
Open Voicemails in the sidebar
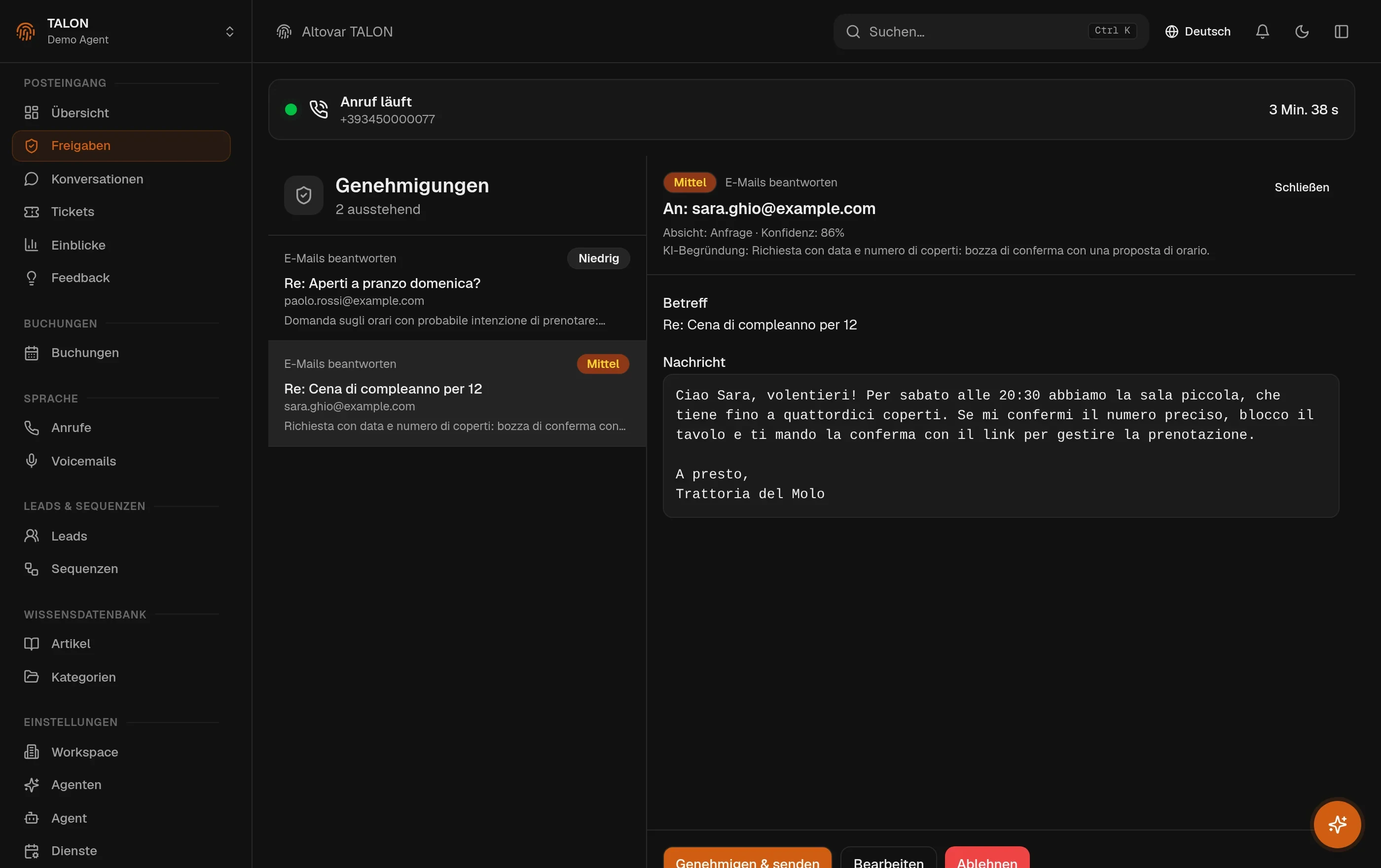(121, 460)
